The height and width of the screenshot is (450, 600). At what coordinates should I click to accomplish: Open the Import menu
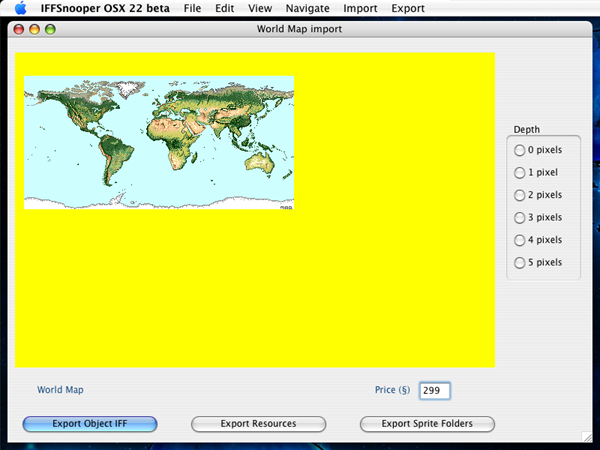(x=360, y=8)
